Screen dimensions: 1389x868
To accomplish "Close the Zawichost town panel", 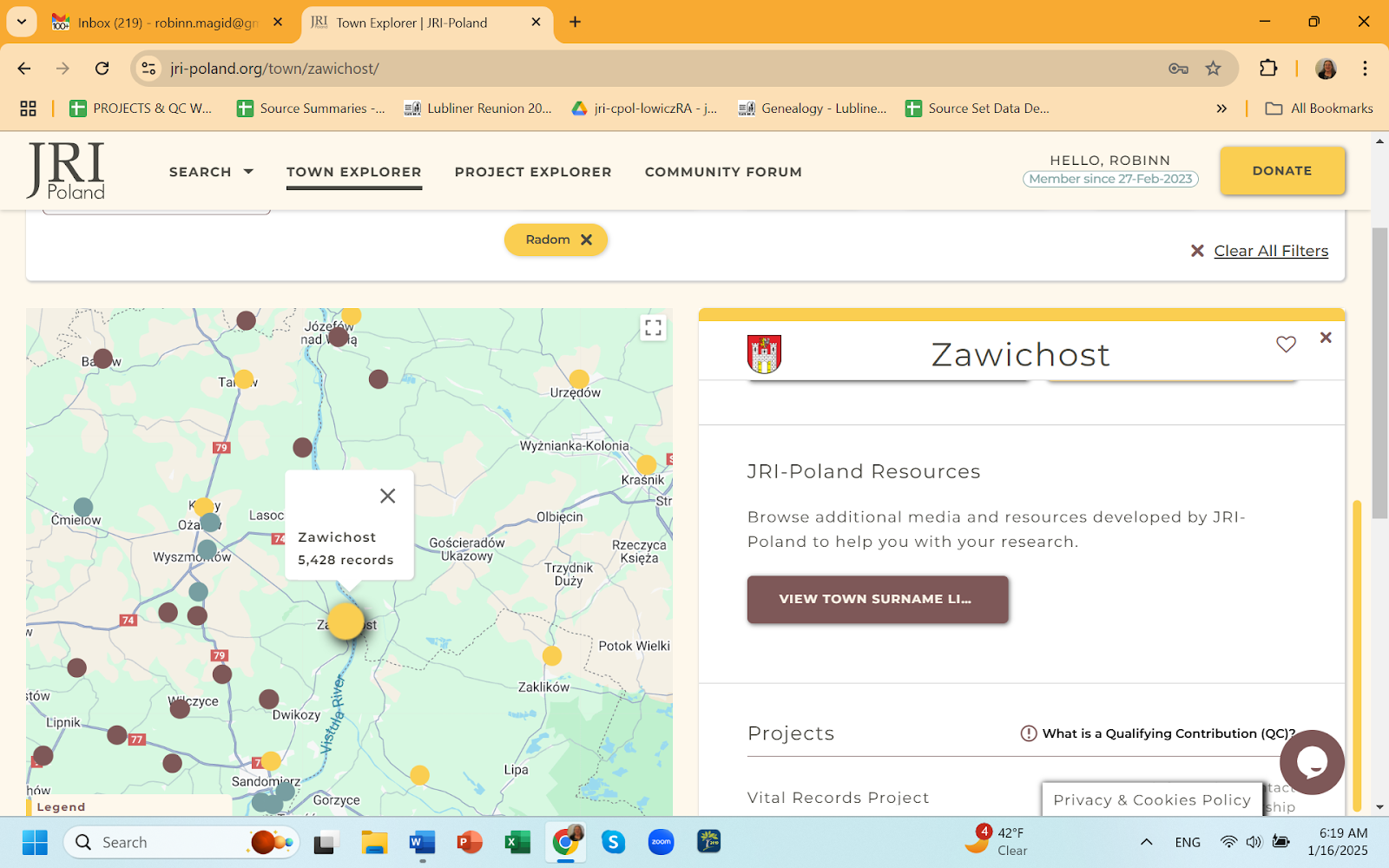I will 1326,338.
